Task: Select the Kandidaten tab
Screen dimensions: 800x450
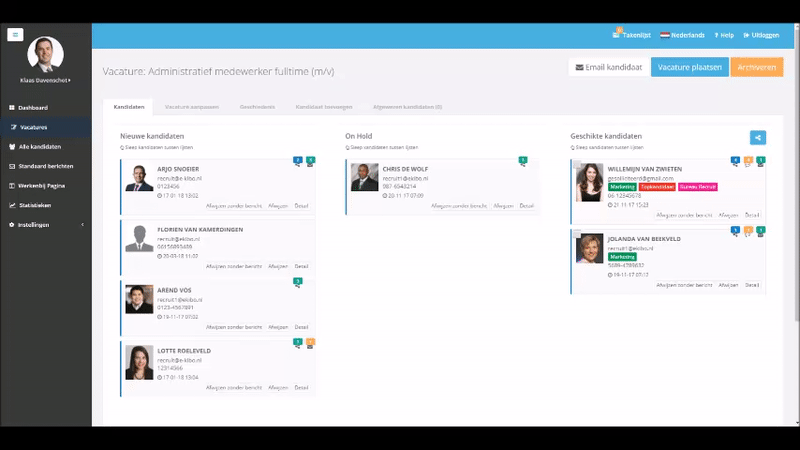Action: [129, 107]
